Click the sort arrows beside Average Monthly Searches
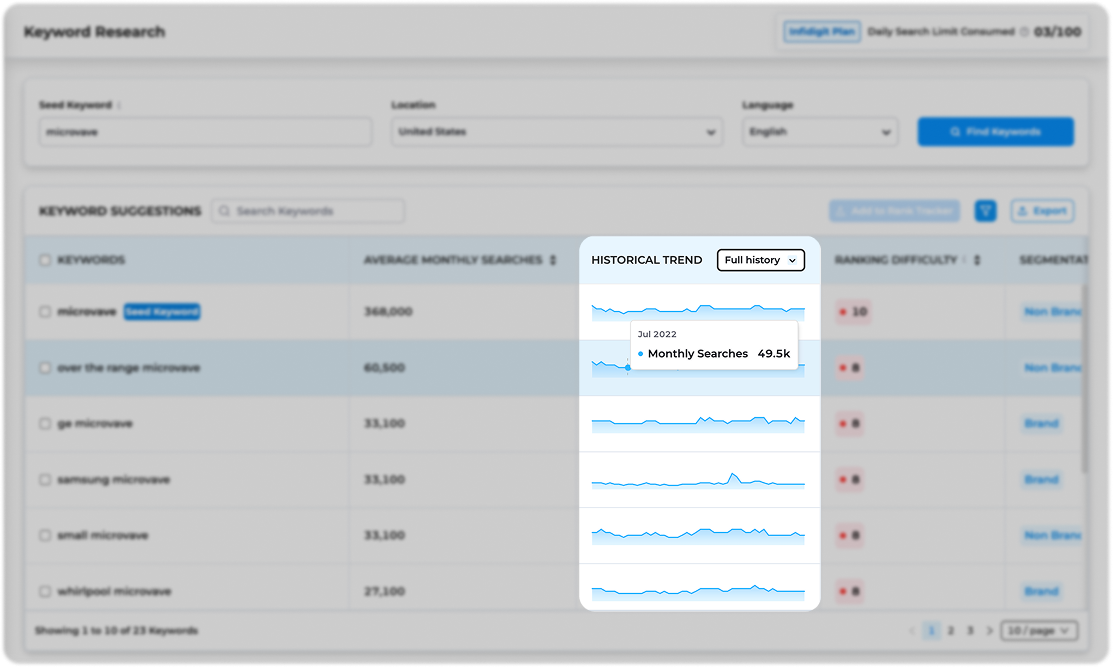 553,260
